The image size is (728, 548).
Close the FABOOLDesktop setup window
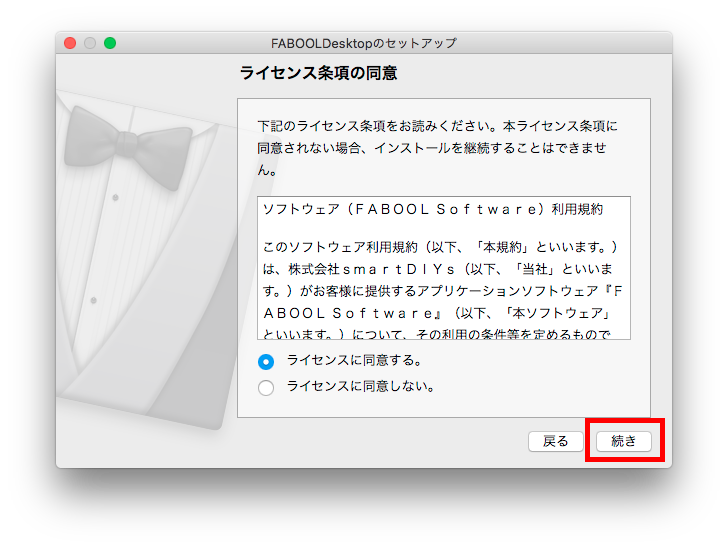pos(70,43)
